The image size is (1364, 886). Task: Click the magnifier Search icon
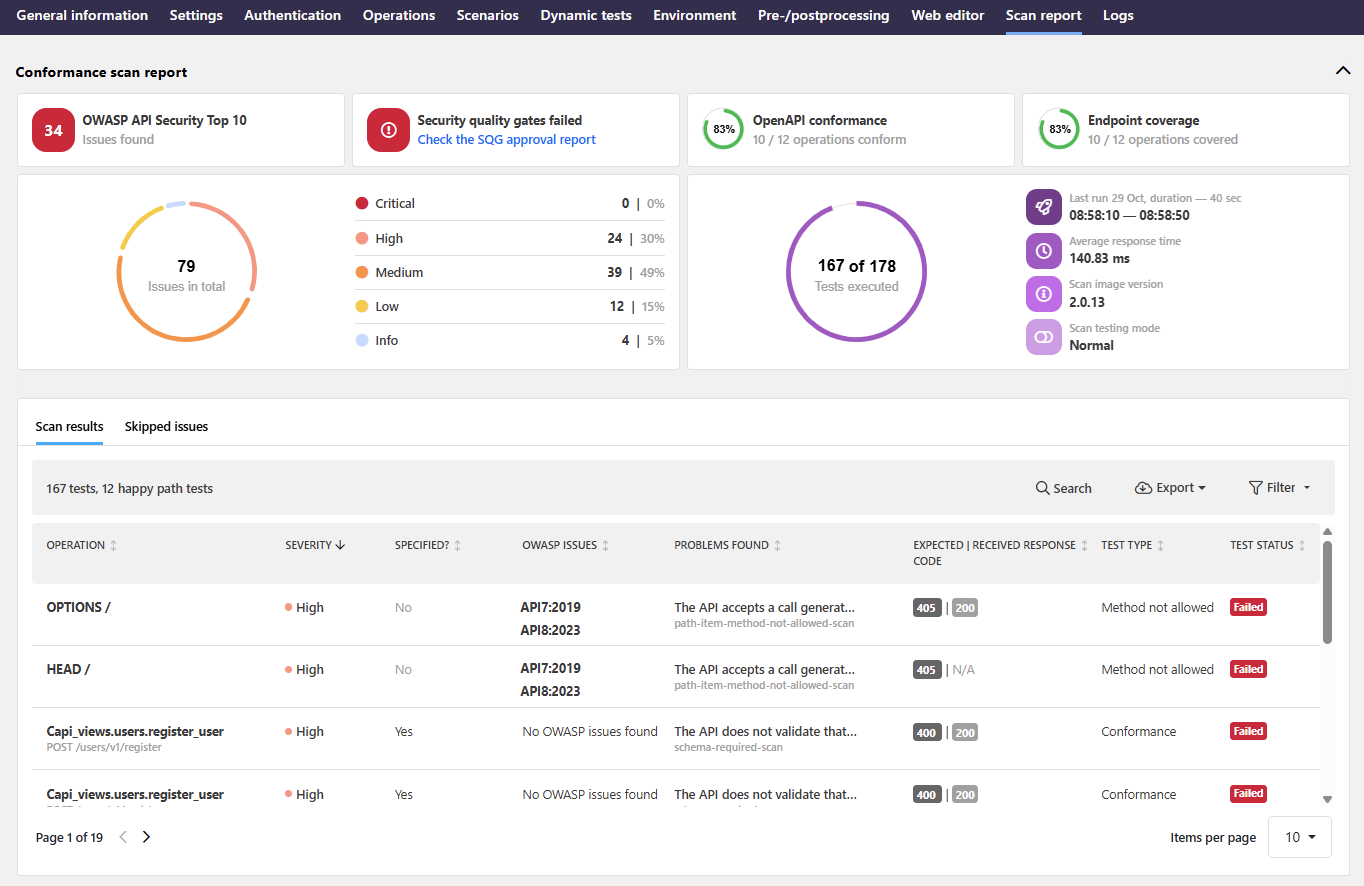[x=1042, y=488]
